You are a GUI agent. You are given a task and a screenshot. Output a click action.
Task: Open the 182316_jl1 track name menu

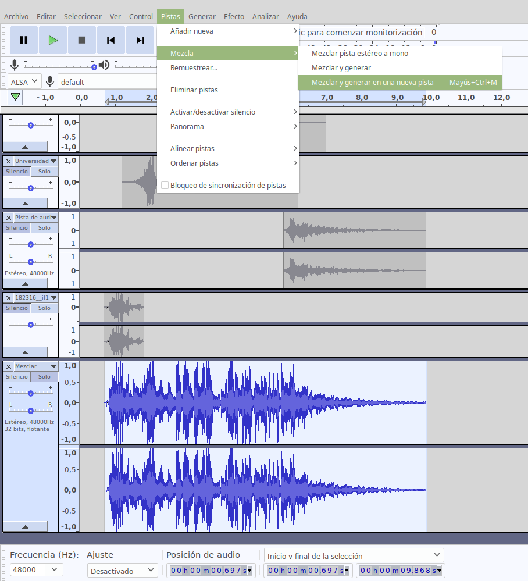35,298
